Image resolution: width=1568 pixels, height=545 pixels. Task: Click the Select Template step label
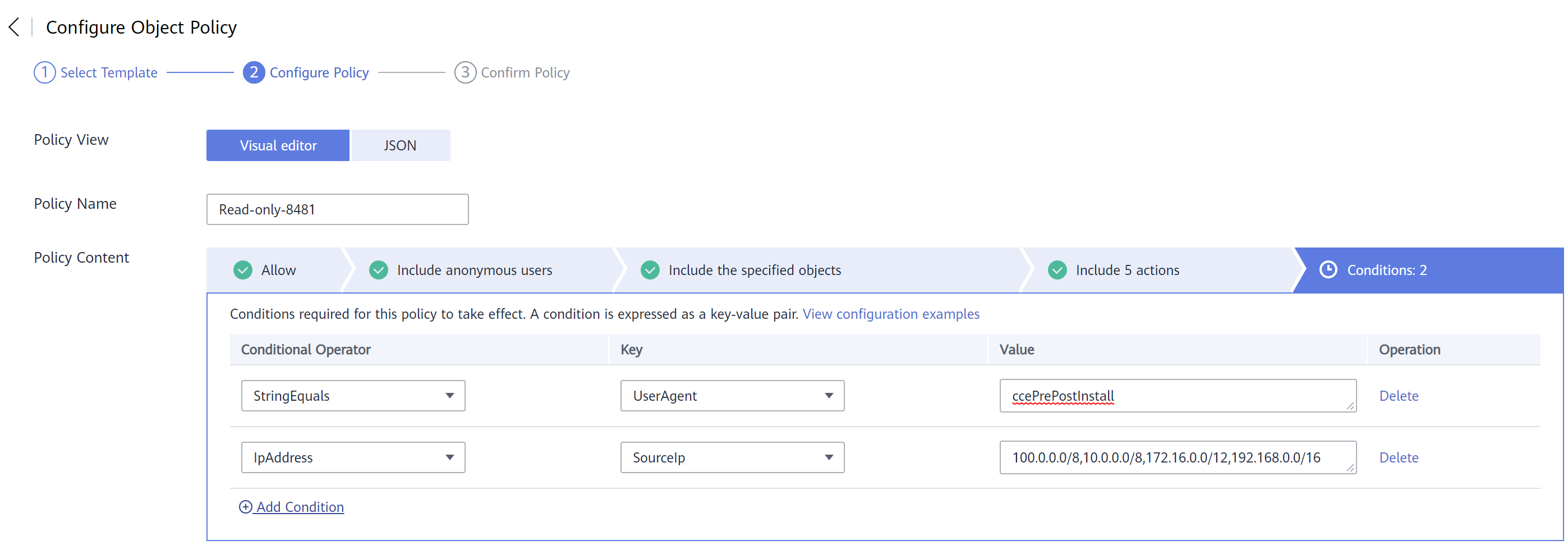tap(109, 72)
